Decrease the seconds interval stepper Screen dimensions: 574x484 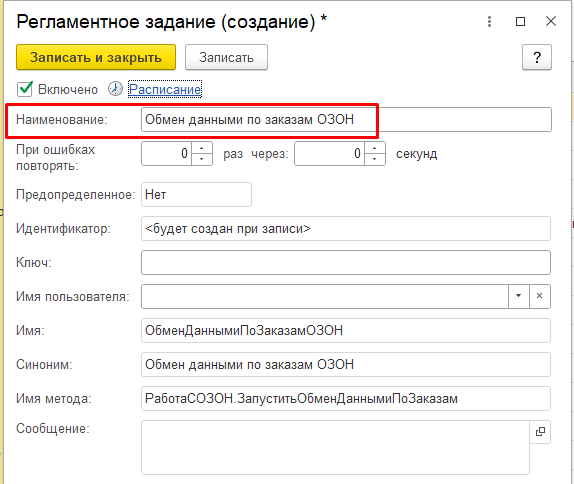[x=374, y=160]
